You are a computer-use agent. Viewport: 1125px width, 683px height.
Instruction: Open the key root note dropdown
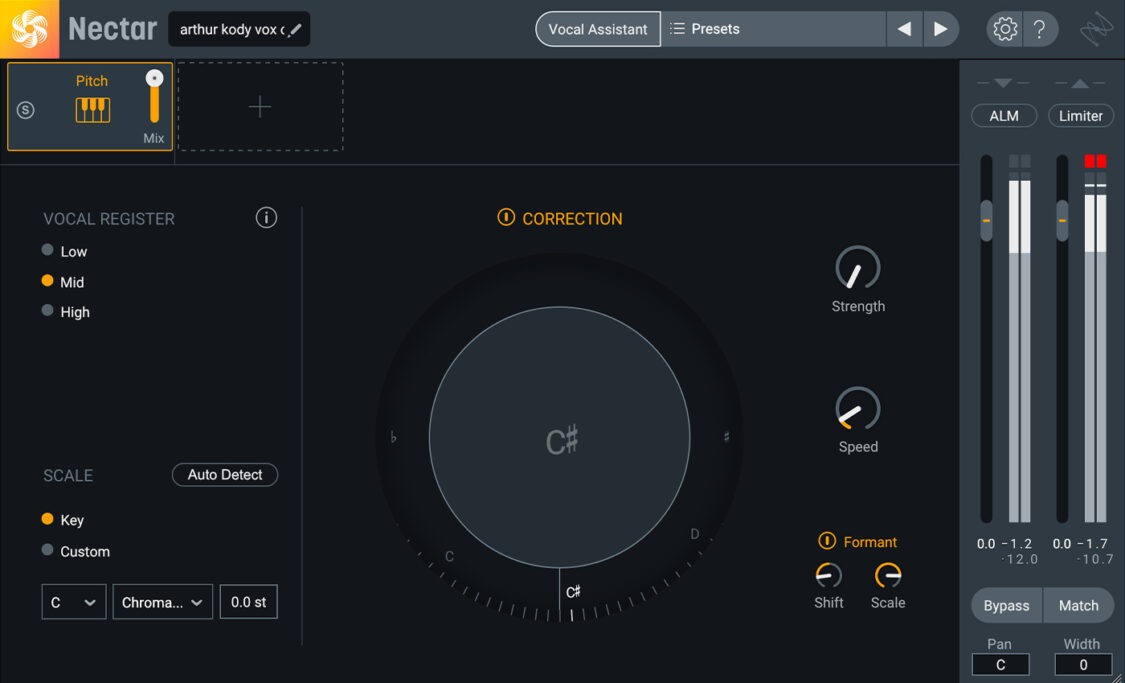(73, 601)
